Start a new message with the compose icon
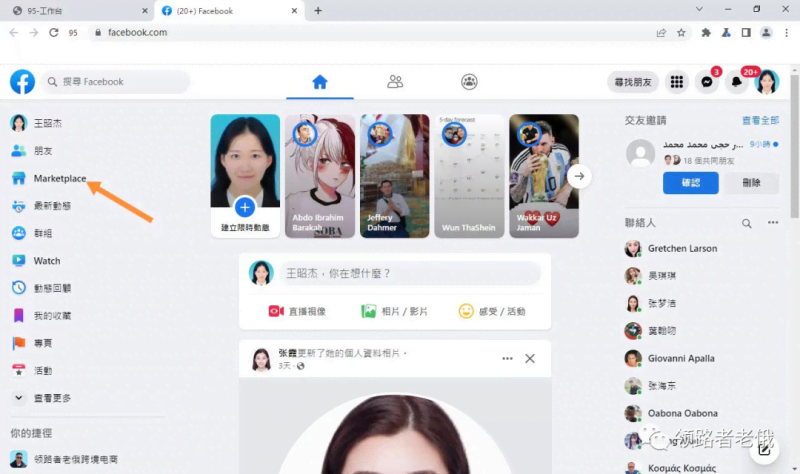 click(x=765, y=449)
